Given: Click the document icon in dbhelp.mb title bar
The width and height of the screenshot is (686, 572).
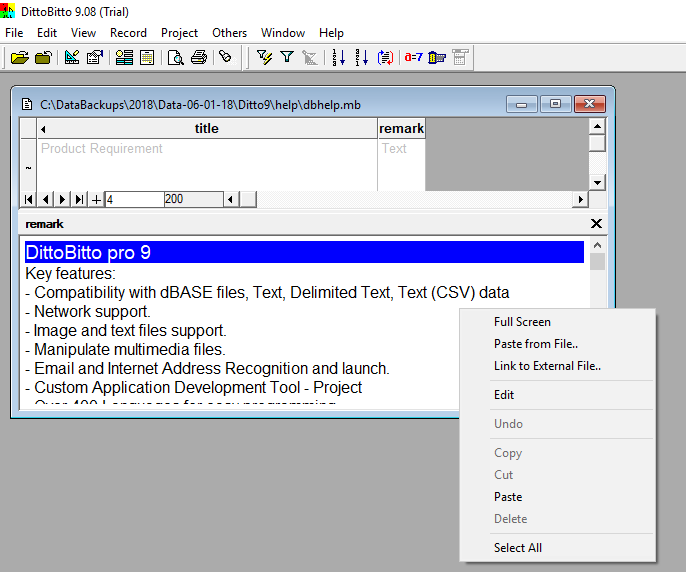Looking at the screenshot, I should 27,105.
